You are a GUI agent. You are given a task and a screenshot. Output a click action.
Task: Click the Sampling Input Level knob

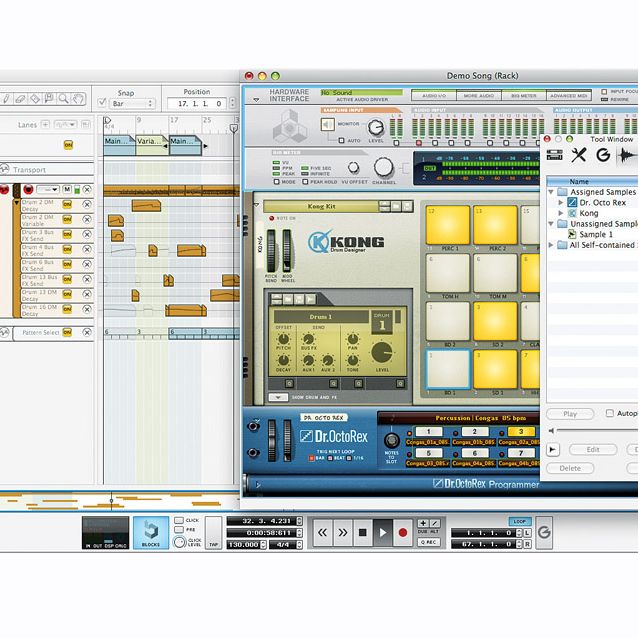coord(376,127)
